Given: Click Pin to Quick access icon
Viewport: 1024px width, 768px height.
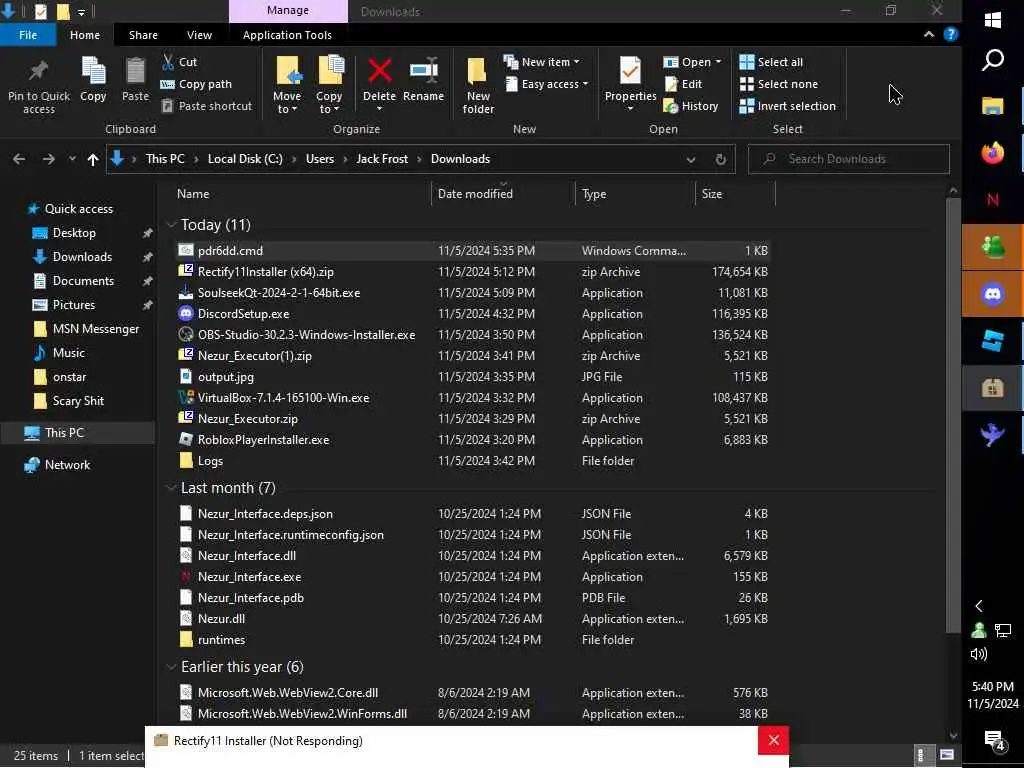Looking at the screenshot, I should pos(39,72).
